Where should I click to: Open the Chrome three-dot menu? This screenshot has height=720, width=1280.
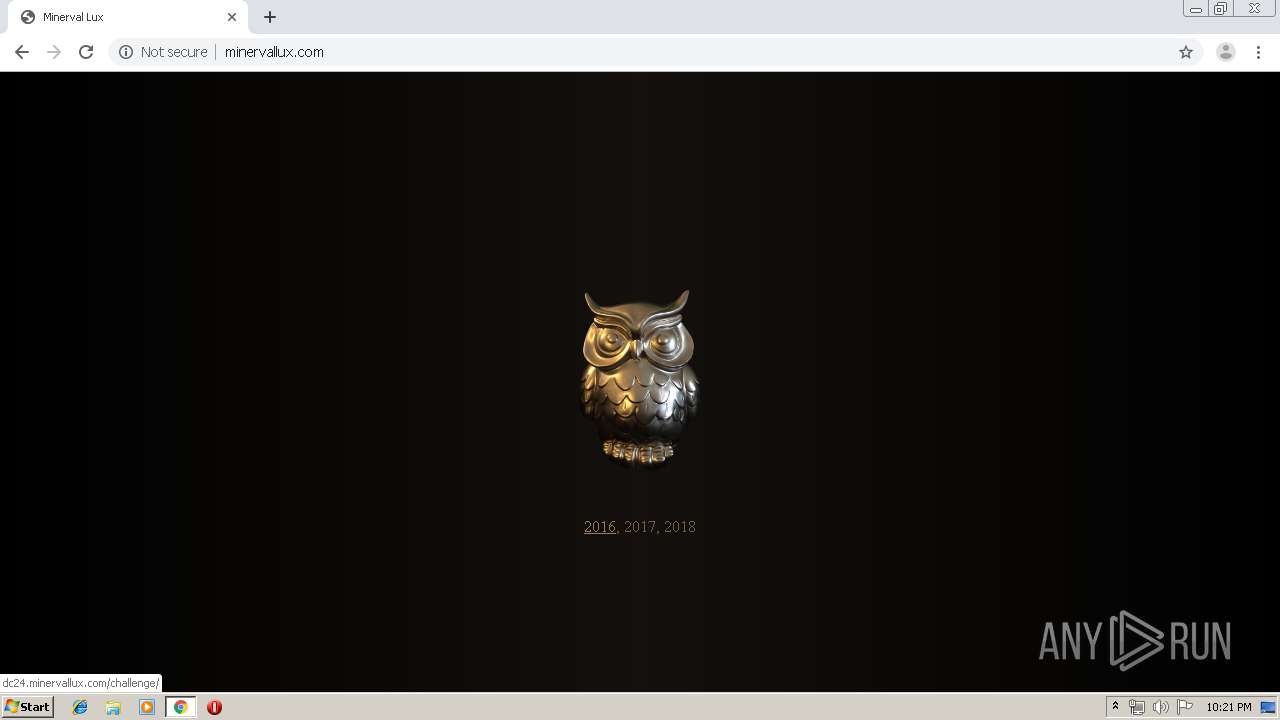pyautogui.click(x=1258, y=52)
